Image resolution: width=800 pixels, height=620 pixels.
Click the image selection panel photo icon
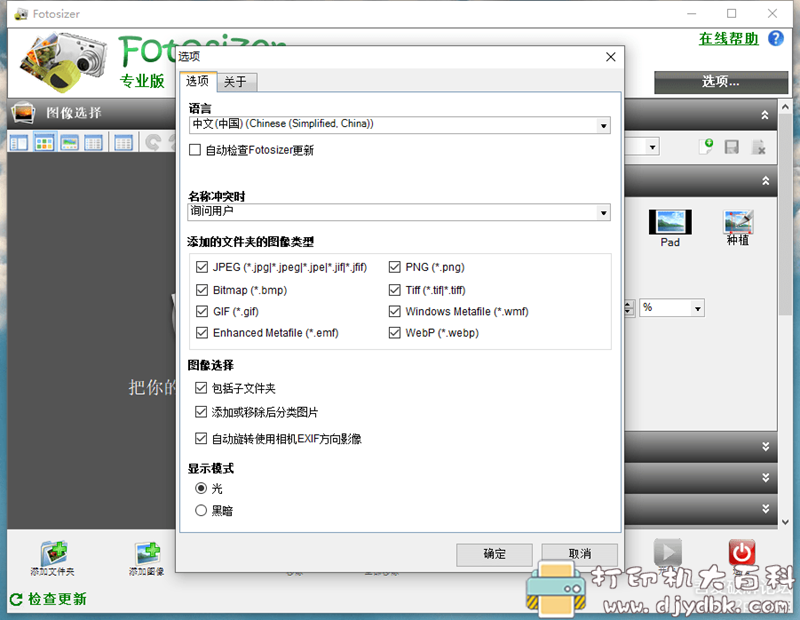pos(23,113)
